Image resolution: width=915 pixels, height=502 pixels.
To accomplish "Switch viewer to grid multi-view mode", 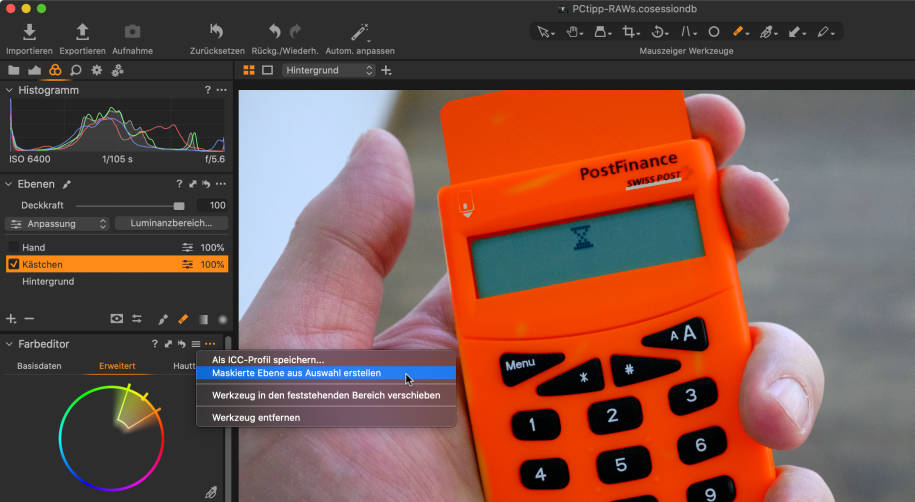I will pyautogui.click(x=249, y=70).
